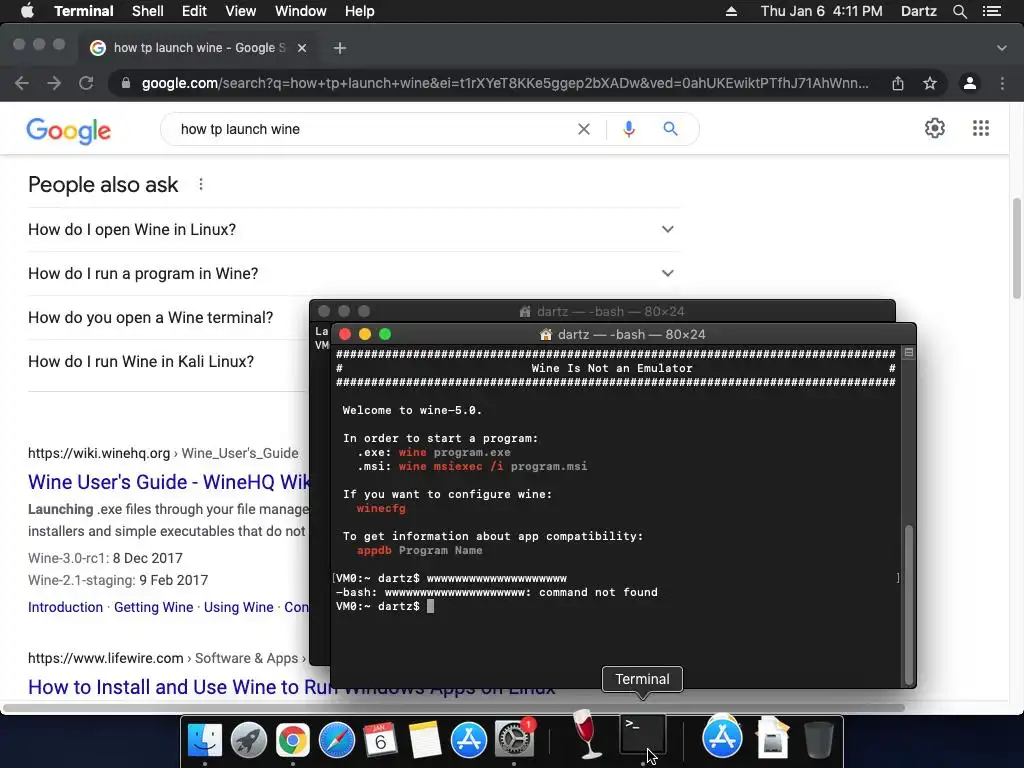View site info via the lock icon
1024x768 pixels.
pyautogui.click(x=126, y=83)
